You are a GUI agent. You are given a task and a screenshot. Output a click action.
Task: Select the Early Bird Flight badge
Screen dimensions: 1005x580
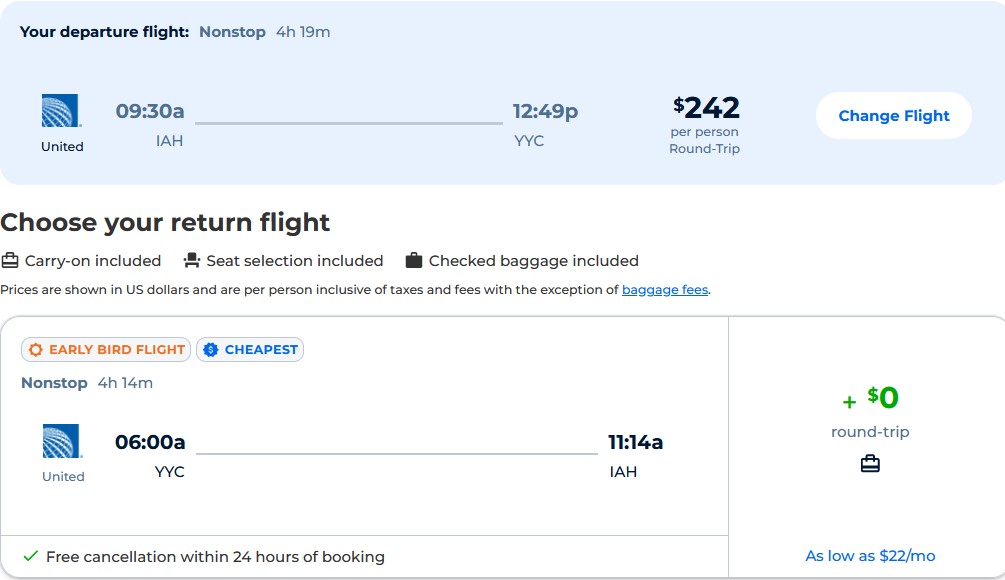(106, 349)
